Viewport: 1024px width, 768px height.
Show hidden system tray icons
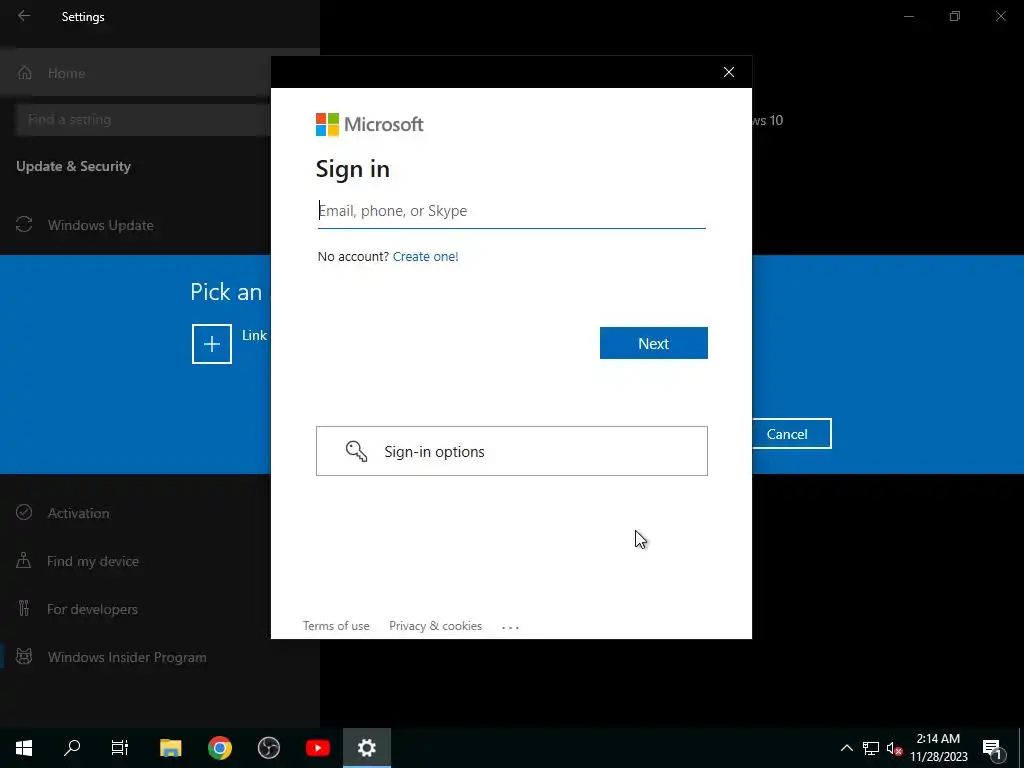(846, 748)
